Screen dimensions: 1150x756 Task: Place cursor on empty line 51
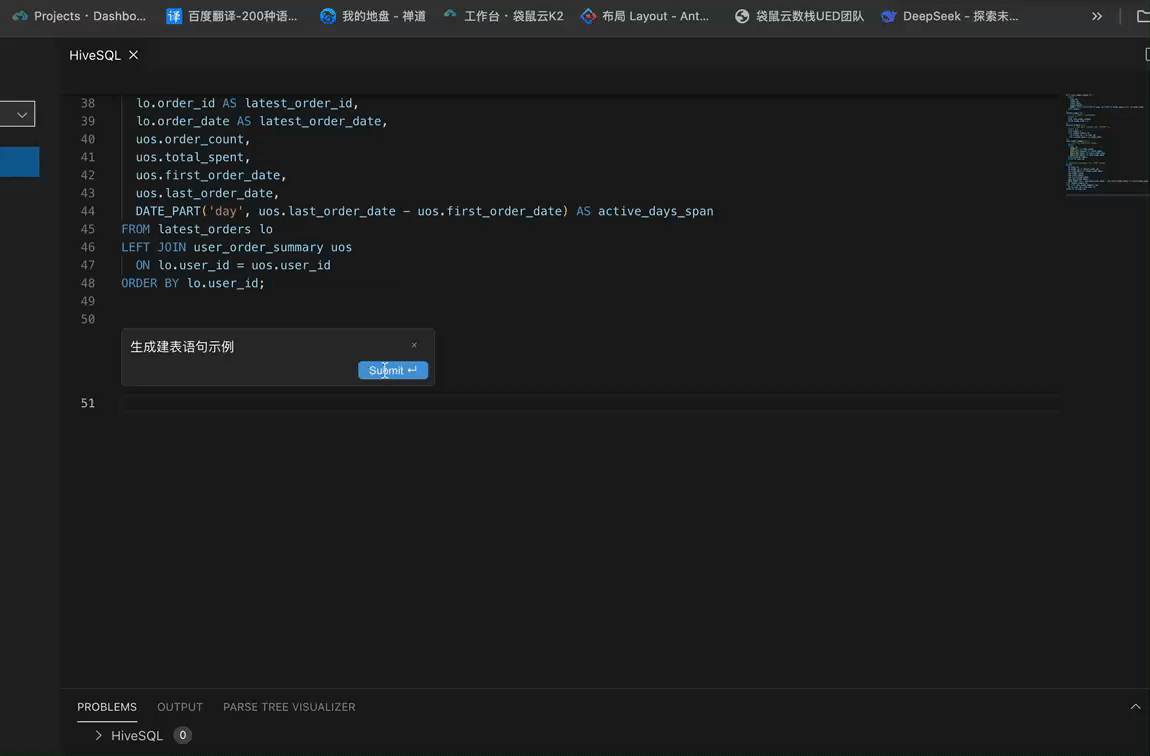click(x=590, y=403)
